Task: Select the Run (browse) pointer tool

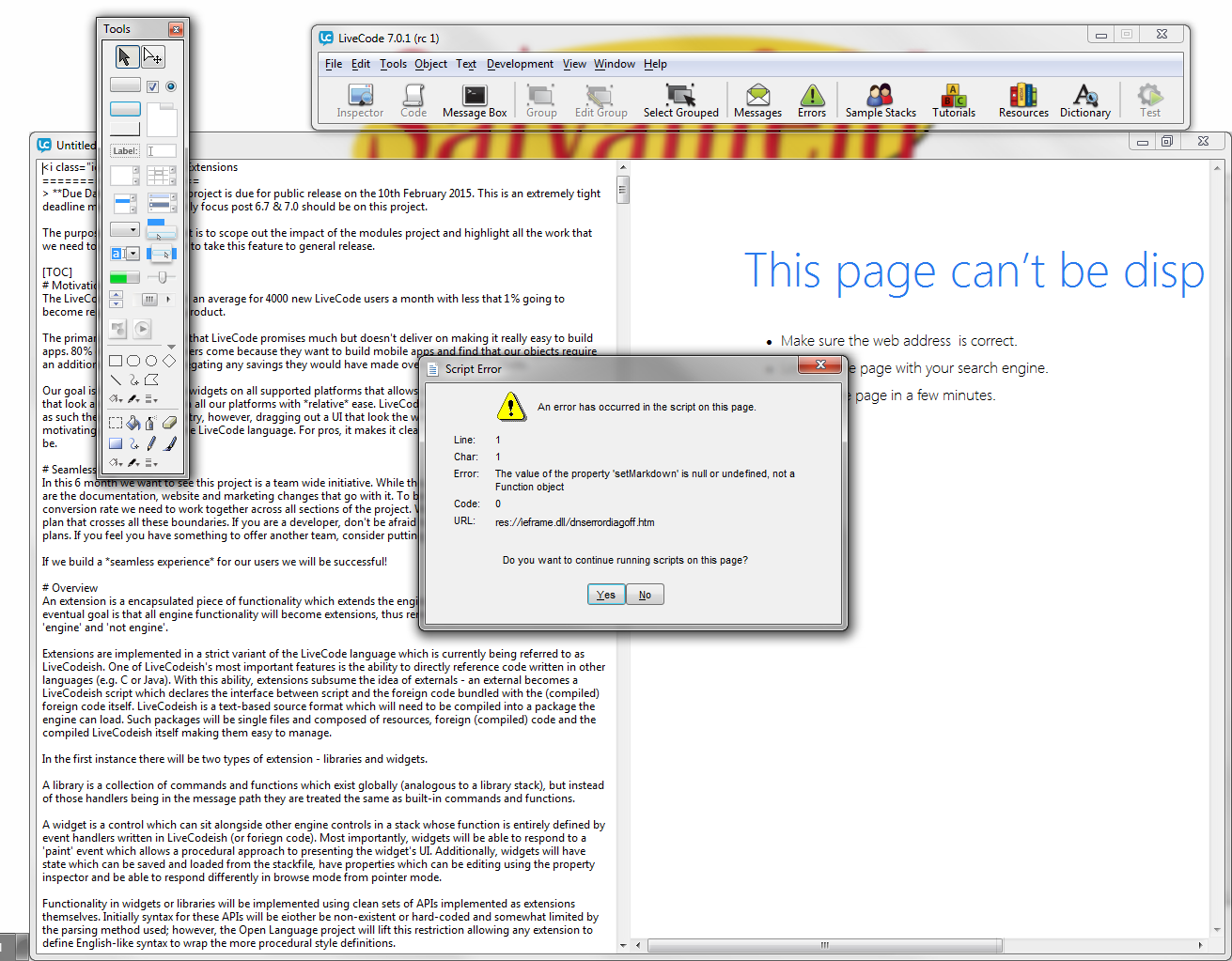Action: coord(124,57)
